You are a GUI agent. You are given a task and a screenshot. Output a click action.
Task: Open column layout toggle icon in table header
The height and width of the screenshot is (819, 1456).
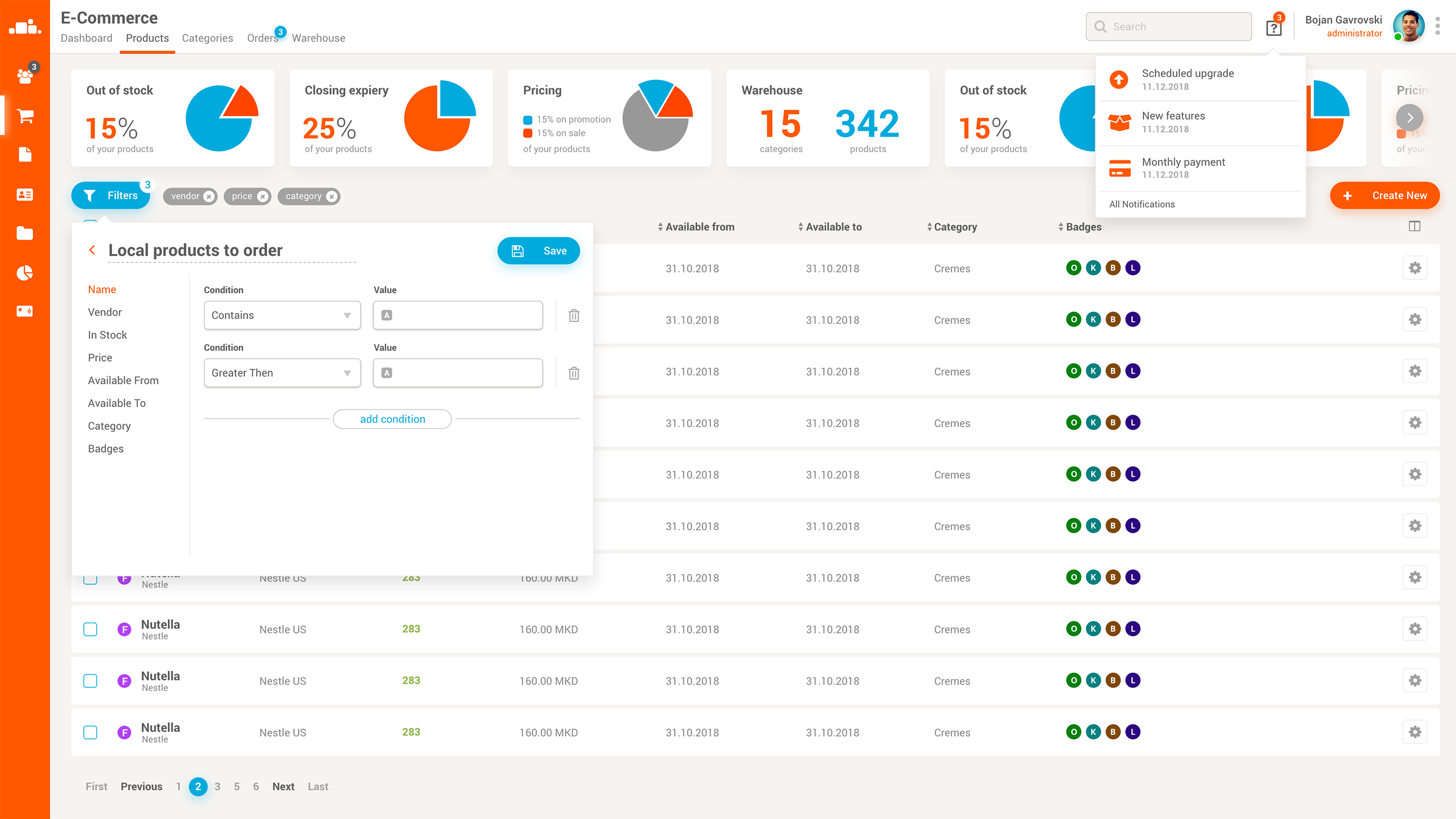(x=1414, y=226)
